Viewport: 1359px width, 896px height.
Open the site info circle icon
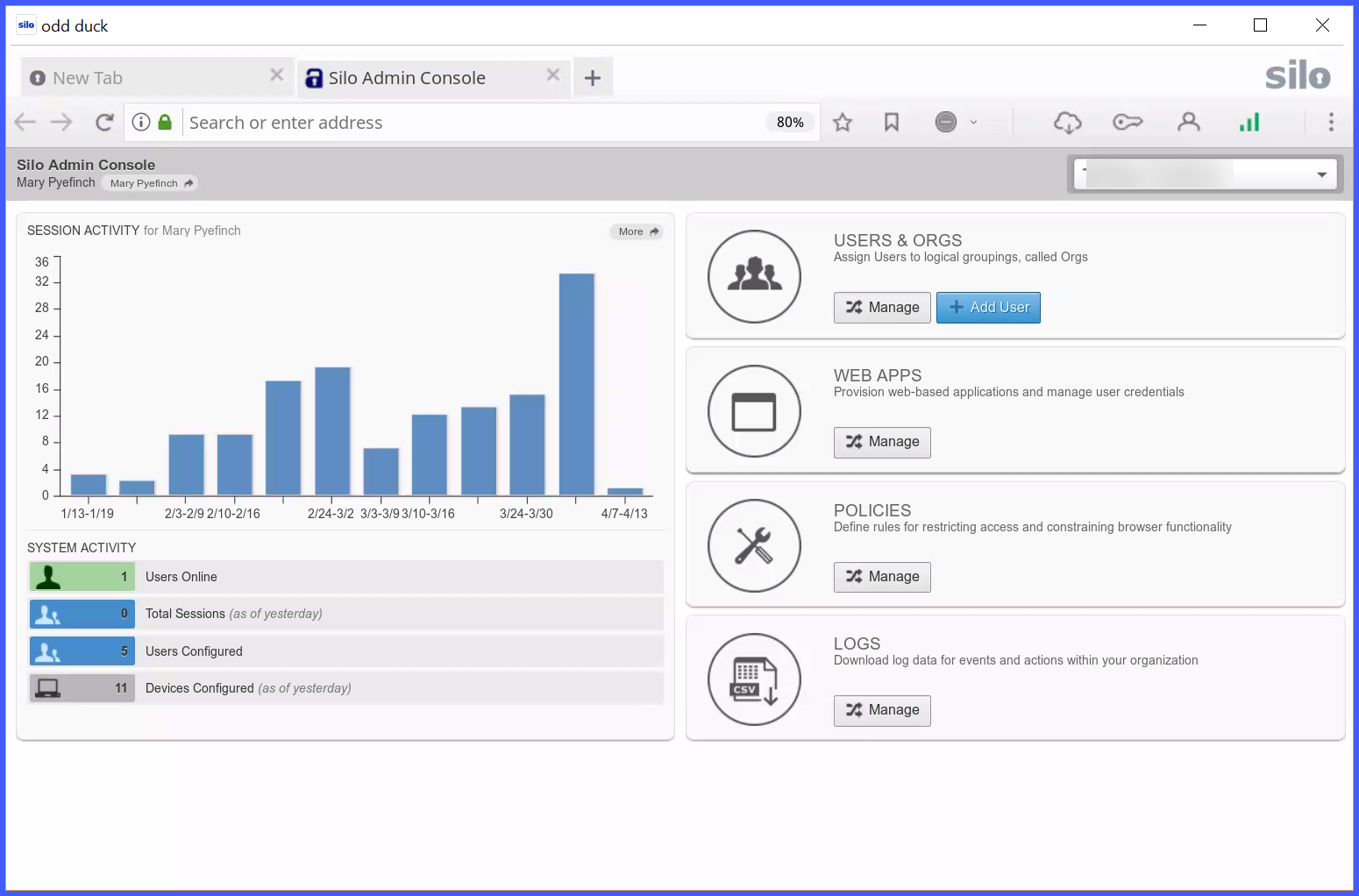pos(141,122)
